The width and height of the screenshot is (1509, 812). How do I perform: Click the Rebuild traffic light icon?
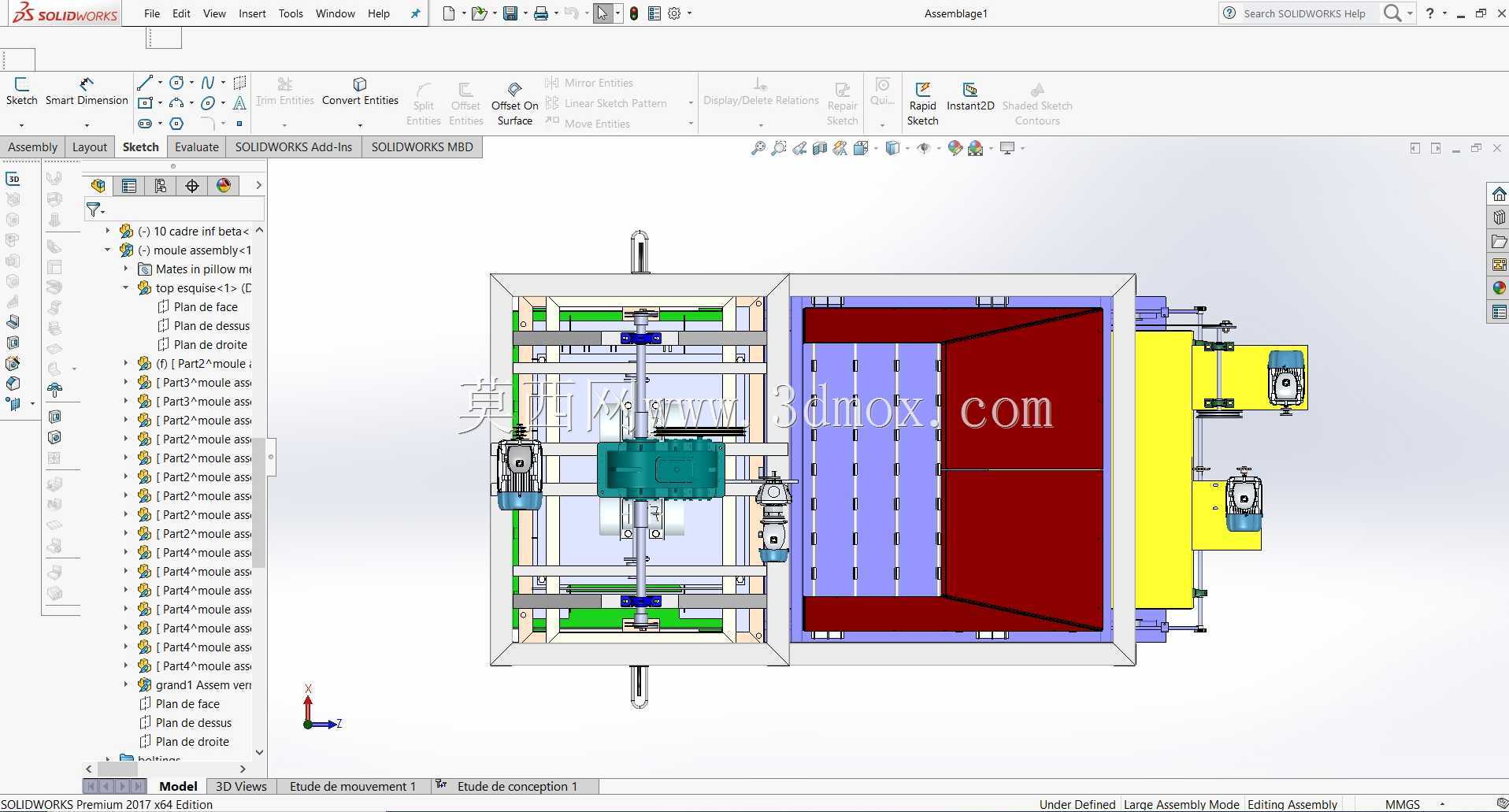[x=634, y=13]
